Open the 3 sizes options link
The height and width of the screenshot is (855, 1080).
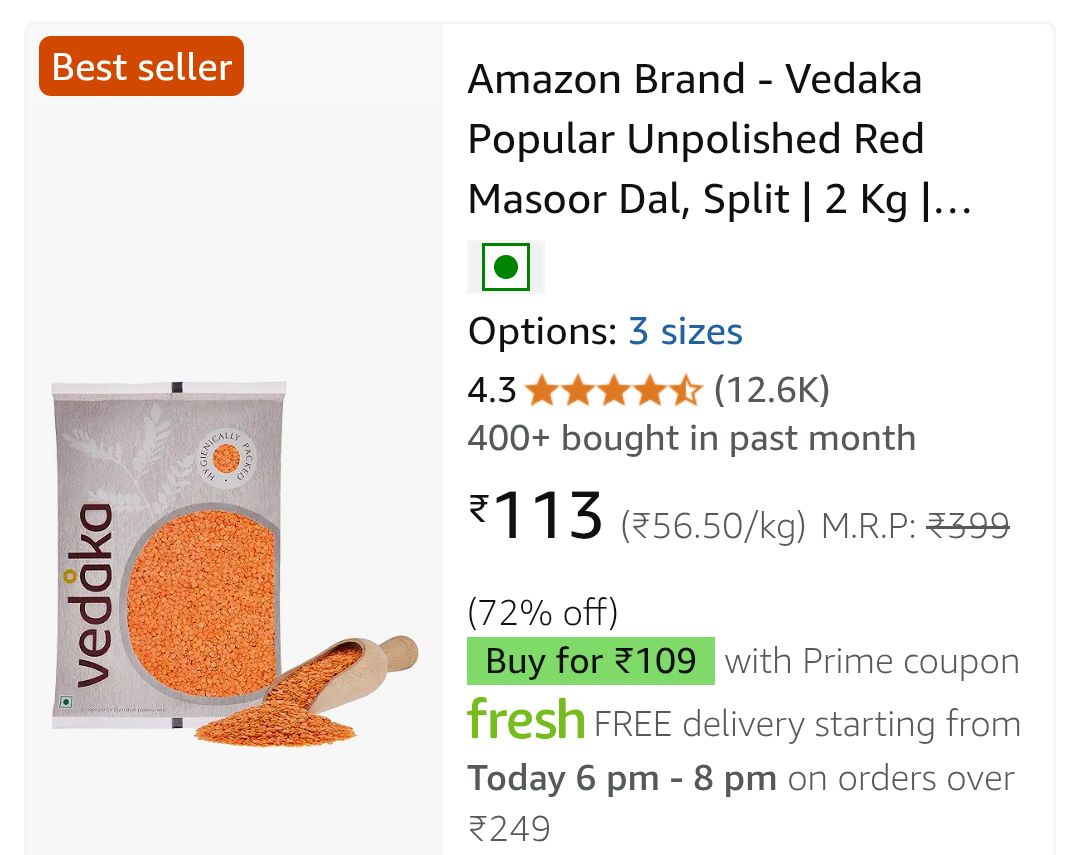(x=685, y=332)
